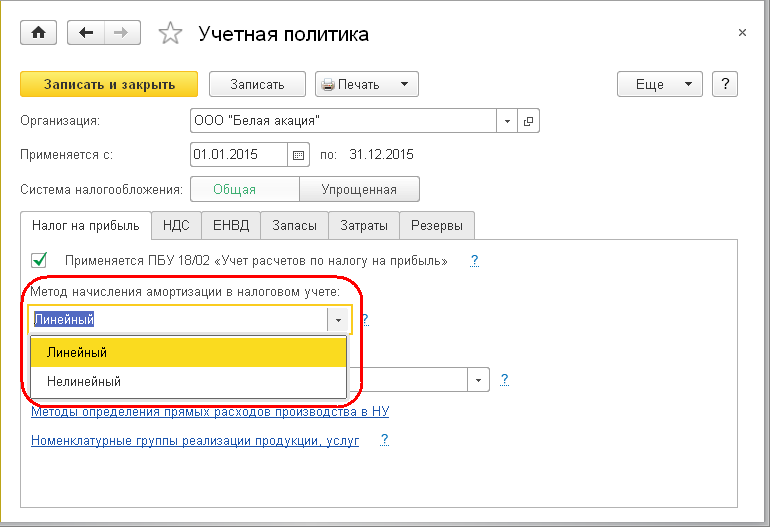Open Методы определения прямых расходов link

tap(210, 412)
